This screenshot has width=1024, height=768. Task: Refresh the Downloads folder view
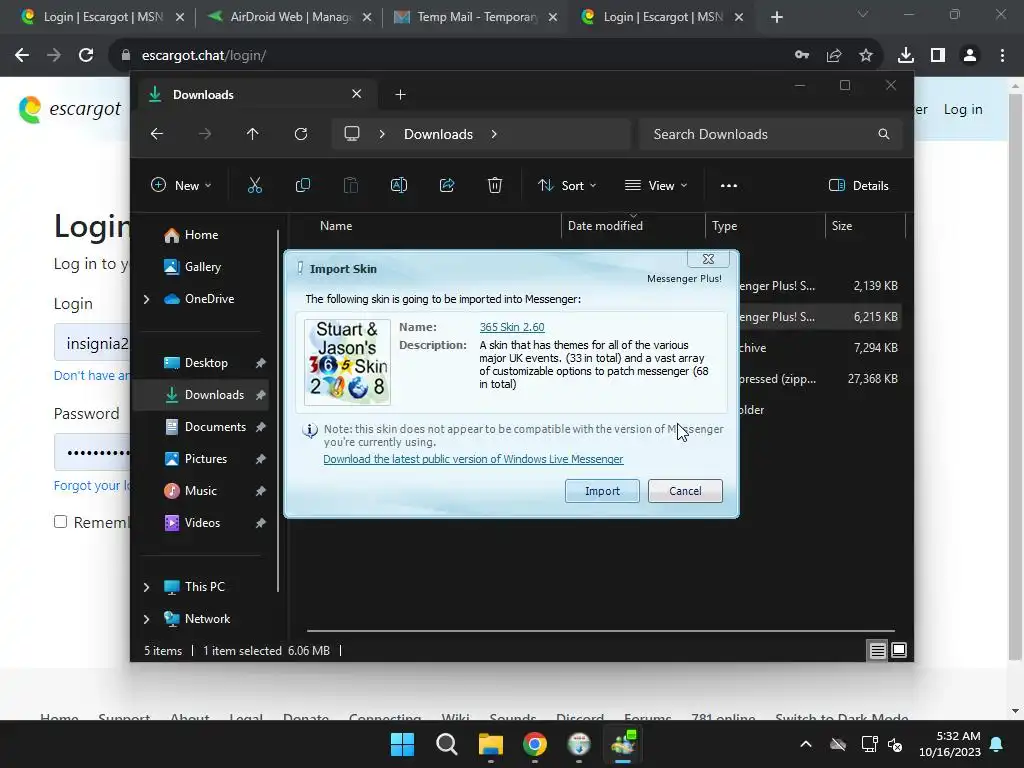(x=300, y=134)
